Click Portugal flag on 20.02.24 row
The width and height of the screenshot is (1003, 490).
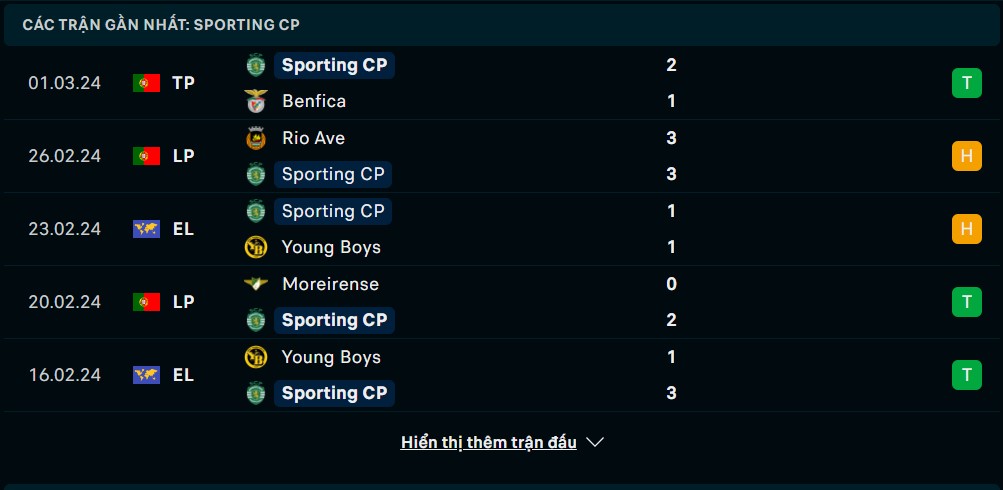(x=146, y=302)
